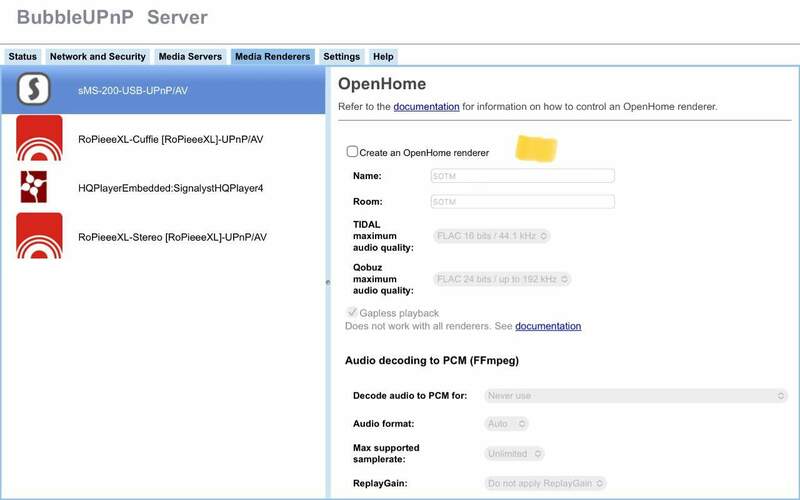
Task: Click the BubbleUPnP Server title
Action: tap(112, 17)
